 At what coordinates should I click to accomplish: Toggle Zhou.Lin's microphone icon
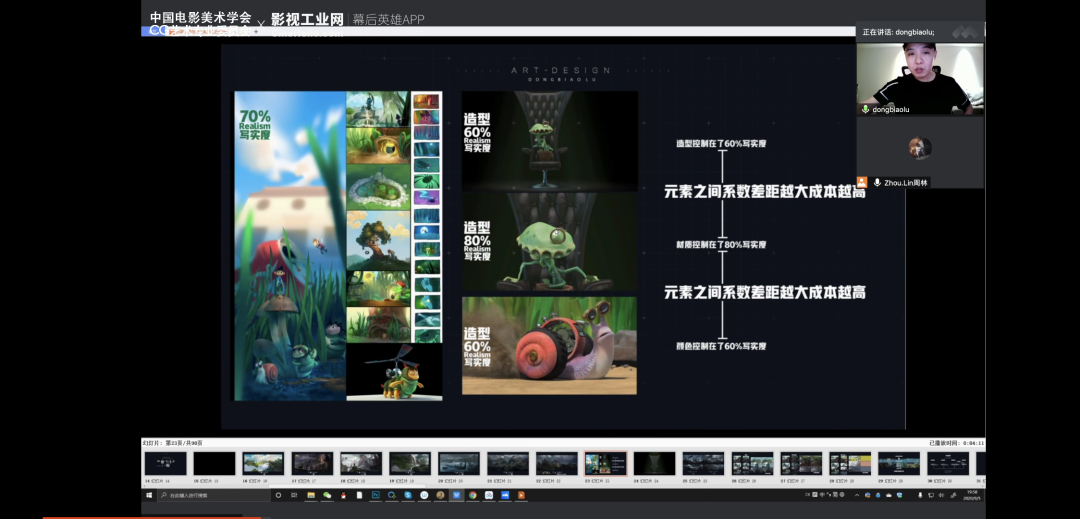coord(877,182)
